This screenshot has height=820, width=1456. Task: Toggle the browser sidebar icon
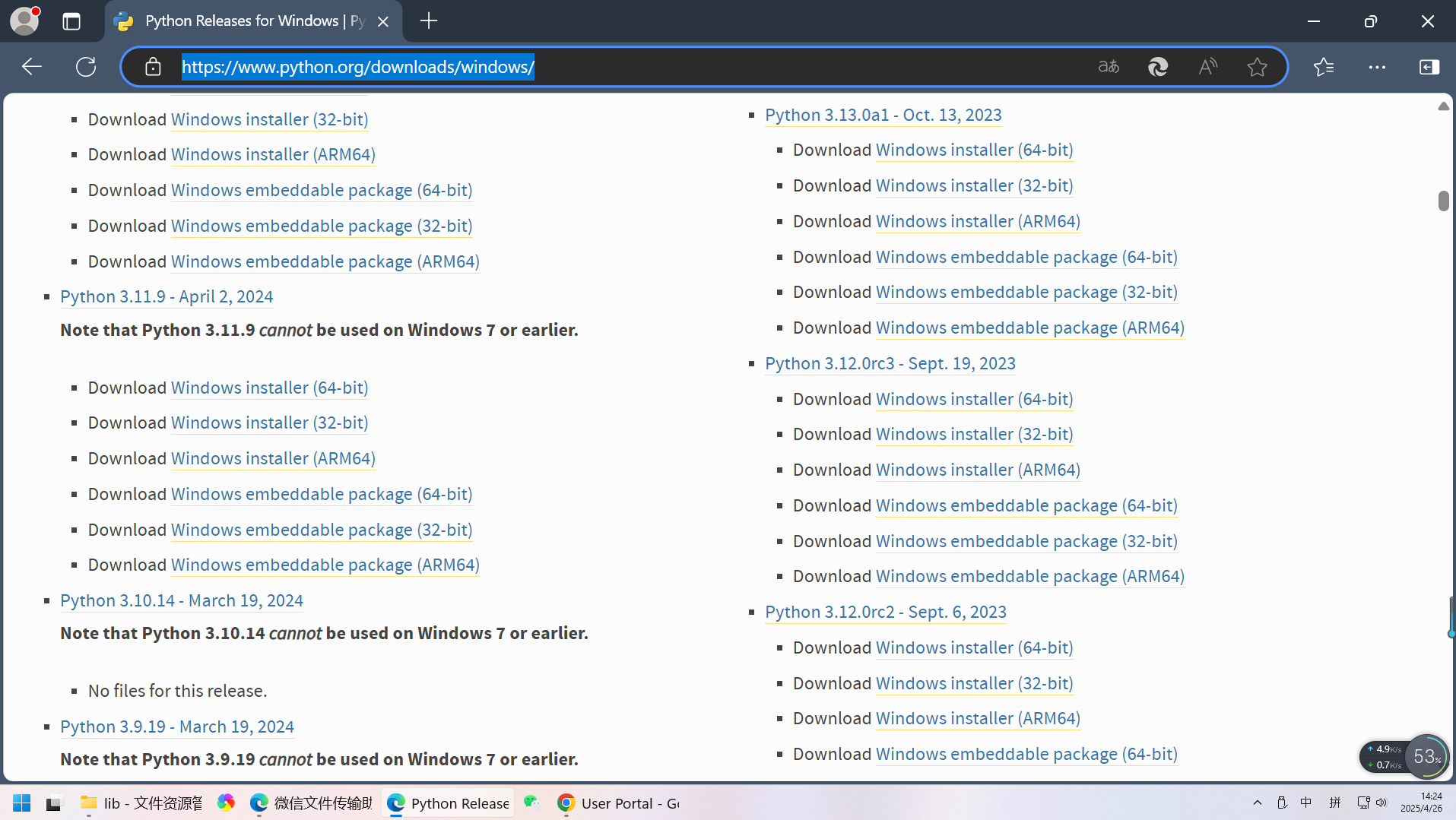pos(1429,67)
